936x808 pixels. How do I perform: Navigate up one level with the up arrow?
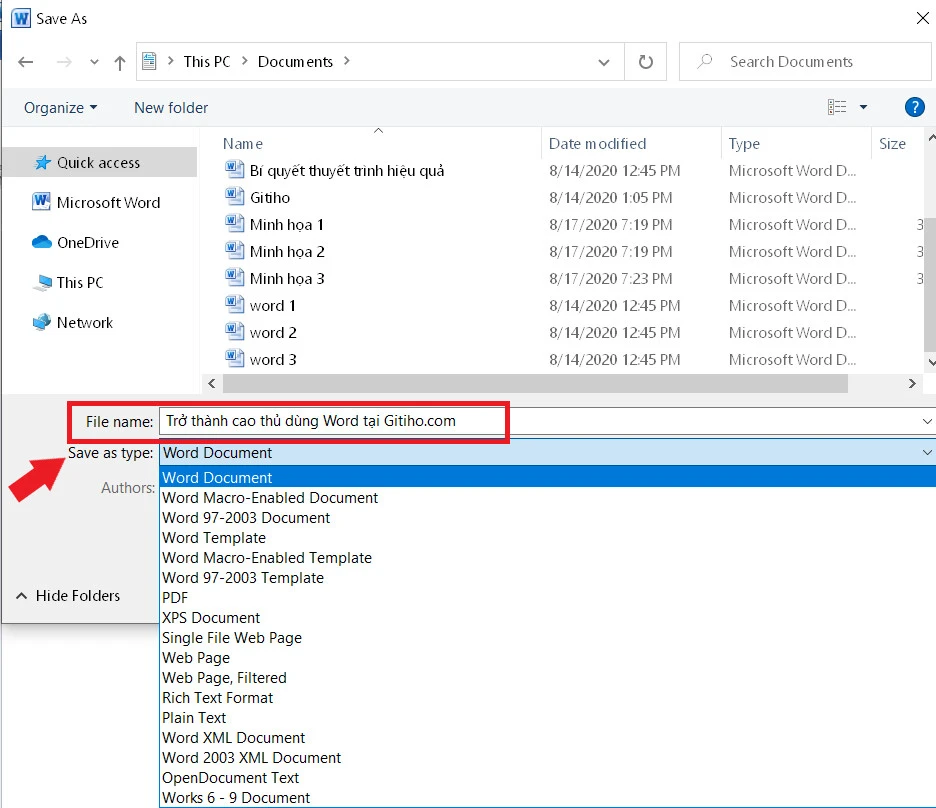click(119, 61)
